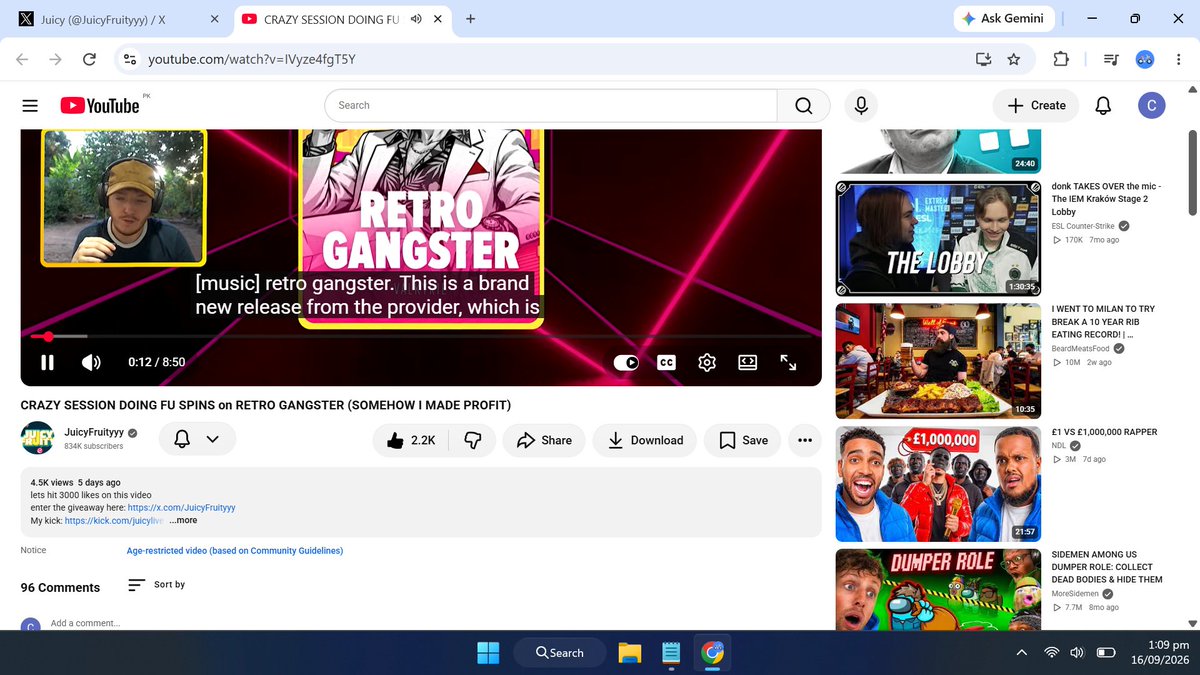
Task: Open the browser extensions puzzle icon
Action: click(x=1061, y=60)
